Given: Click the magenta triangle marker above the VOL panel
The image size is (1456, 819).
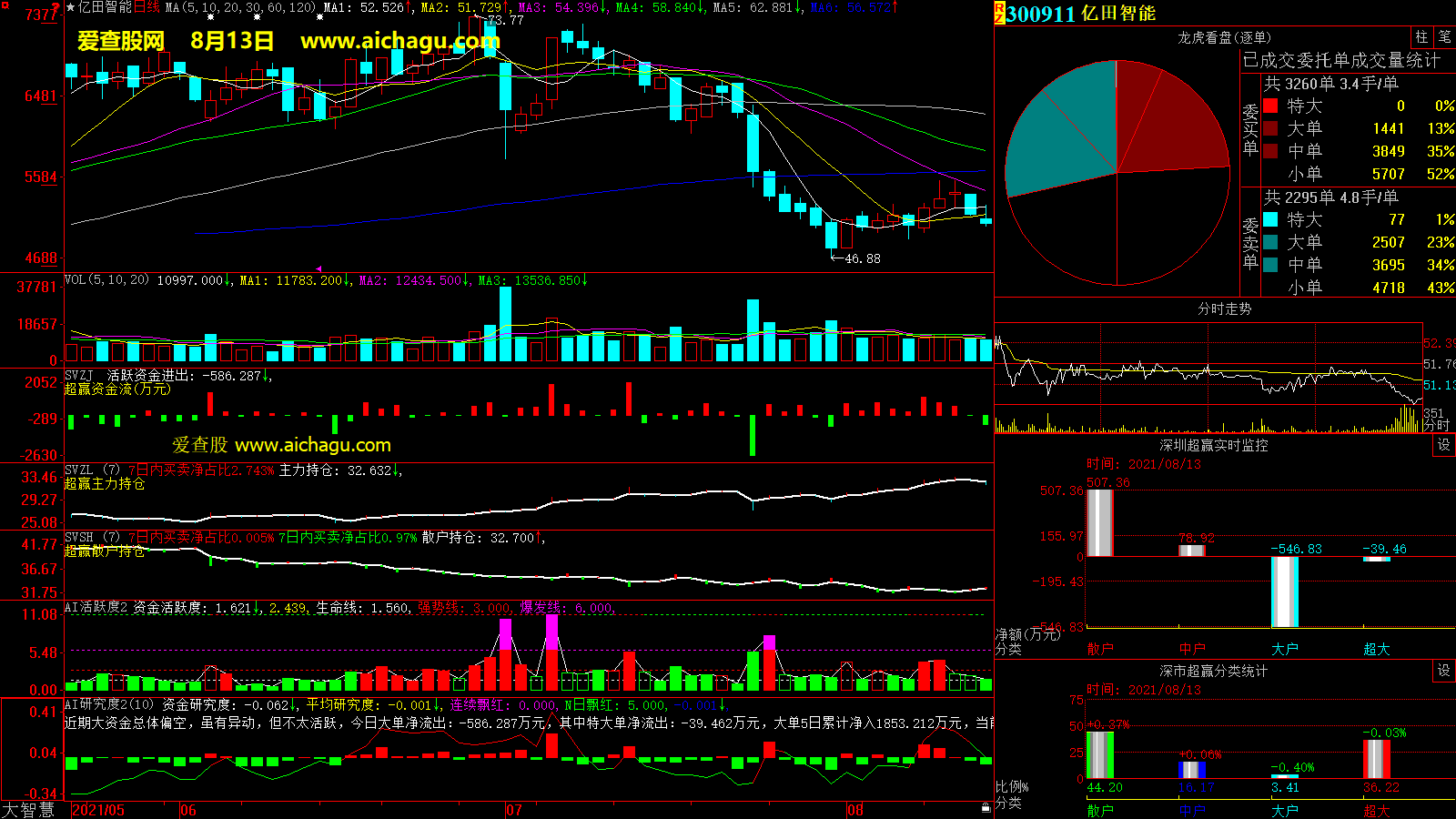Looking at the screenshot, I should tap(318, 268).
